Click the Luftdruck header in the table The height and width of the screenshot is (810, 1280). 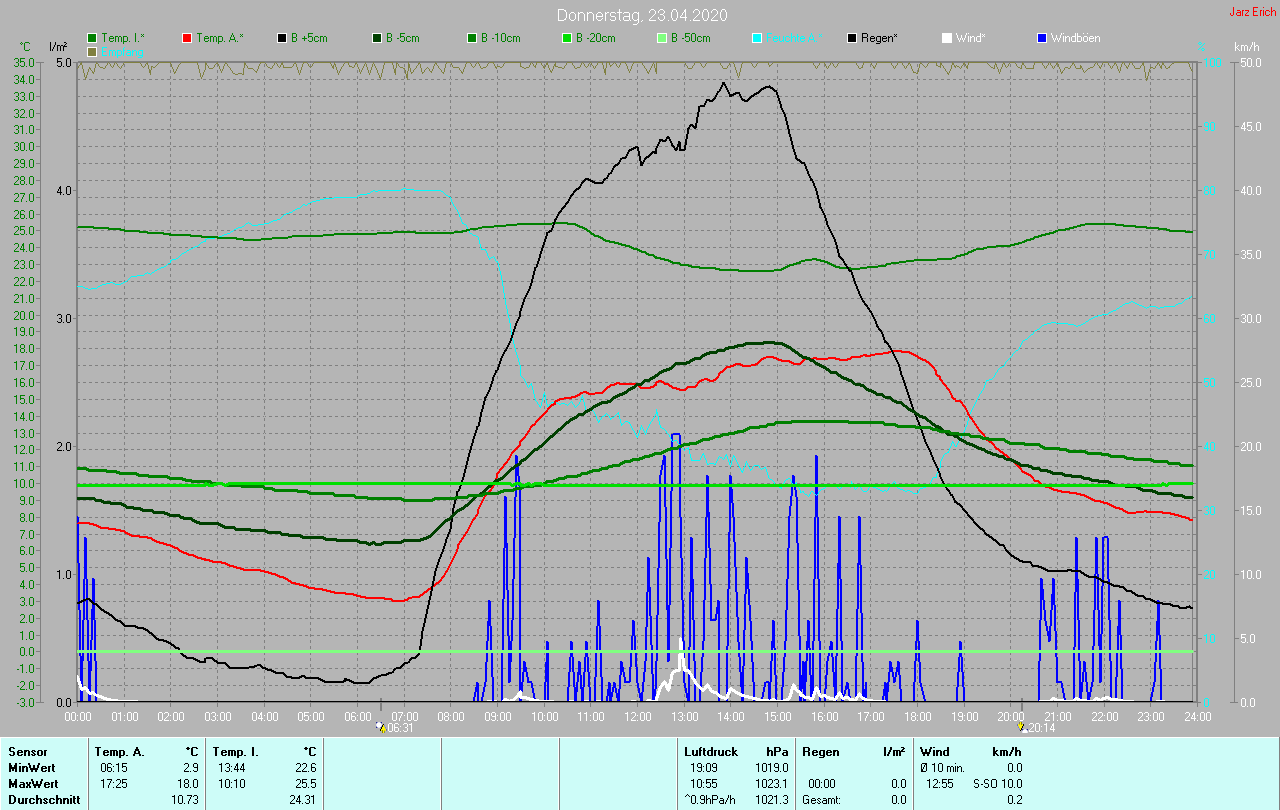(x=711, y=751)
